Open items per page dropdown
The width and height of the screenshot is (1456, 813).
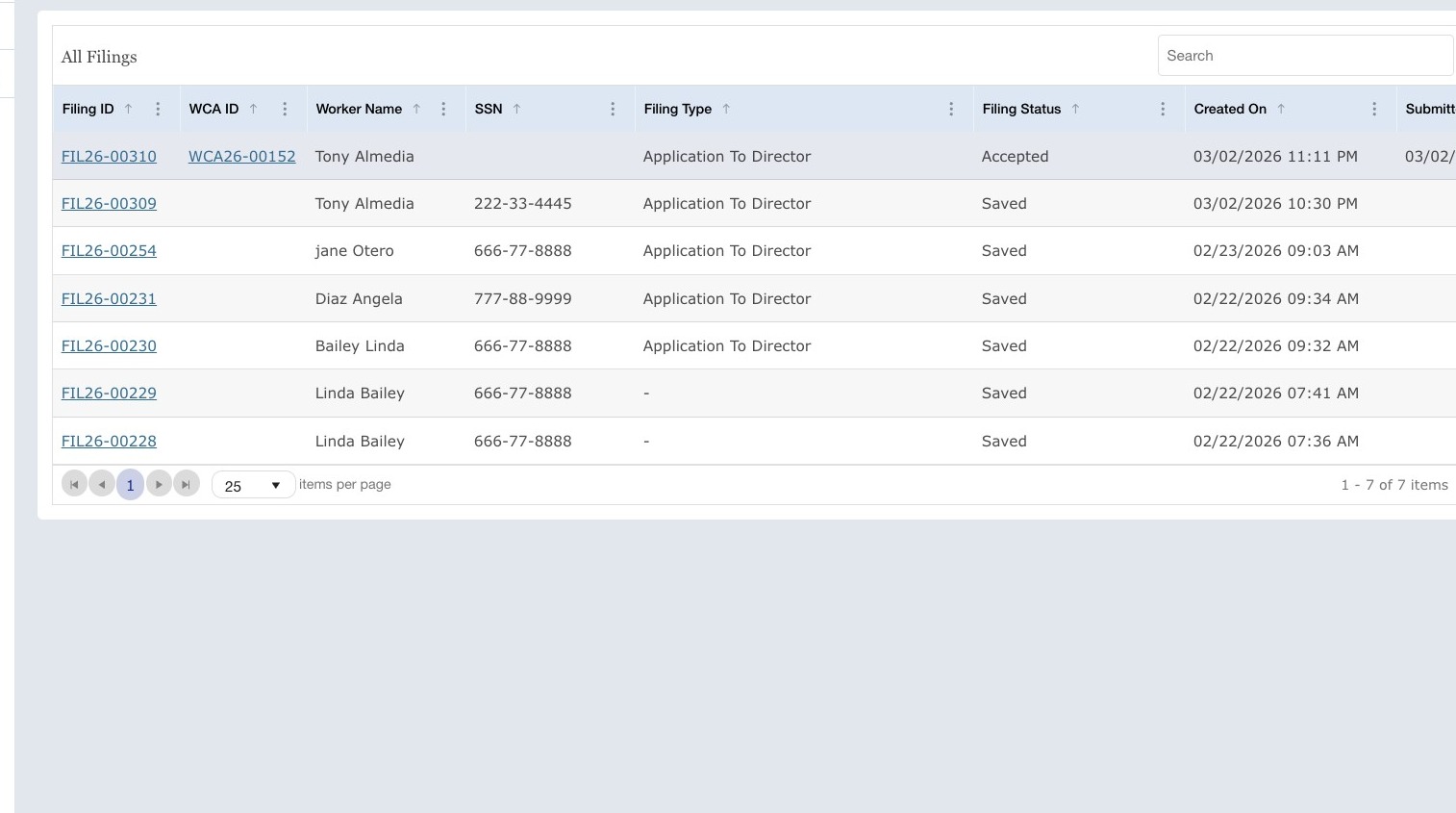point(254,486)
